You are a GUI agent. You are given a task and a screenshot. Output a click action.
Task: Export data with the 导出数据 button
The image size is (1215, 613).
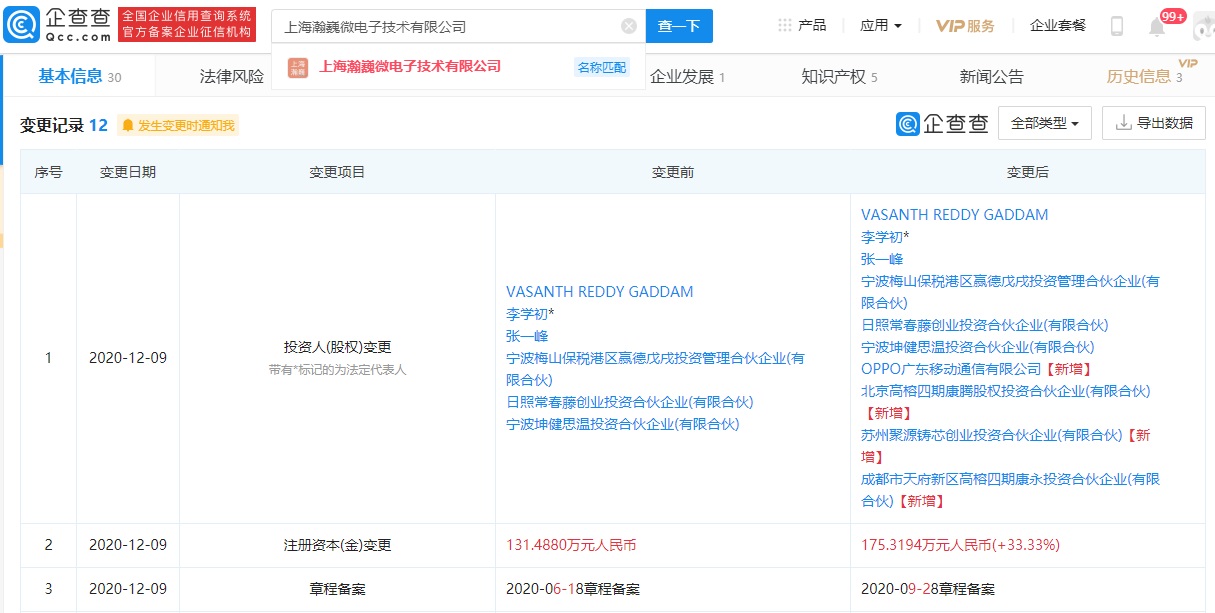point(1153,123)
